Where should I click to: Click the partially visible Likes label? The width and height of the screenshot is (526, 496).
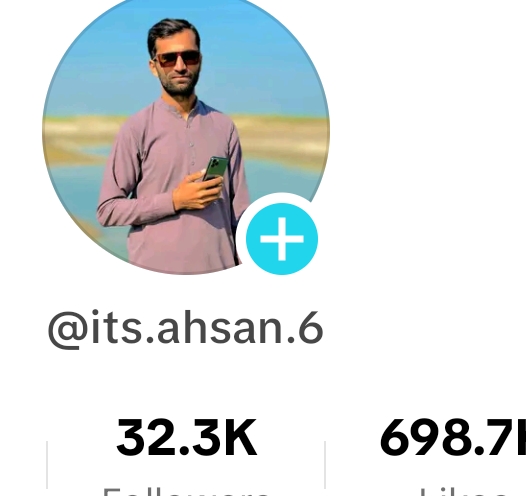pyautogui.click(x=463, y=492)
